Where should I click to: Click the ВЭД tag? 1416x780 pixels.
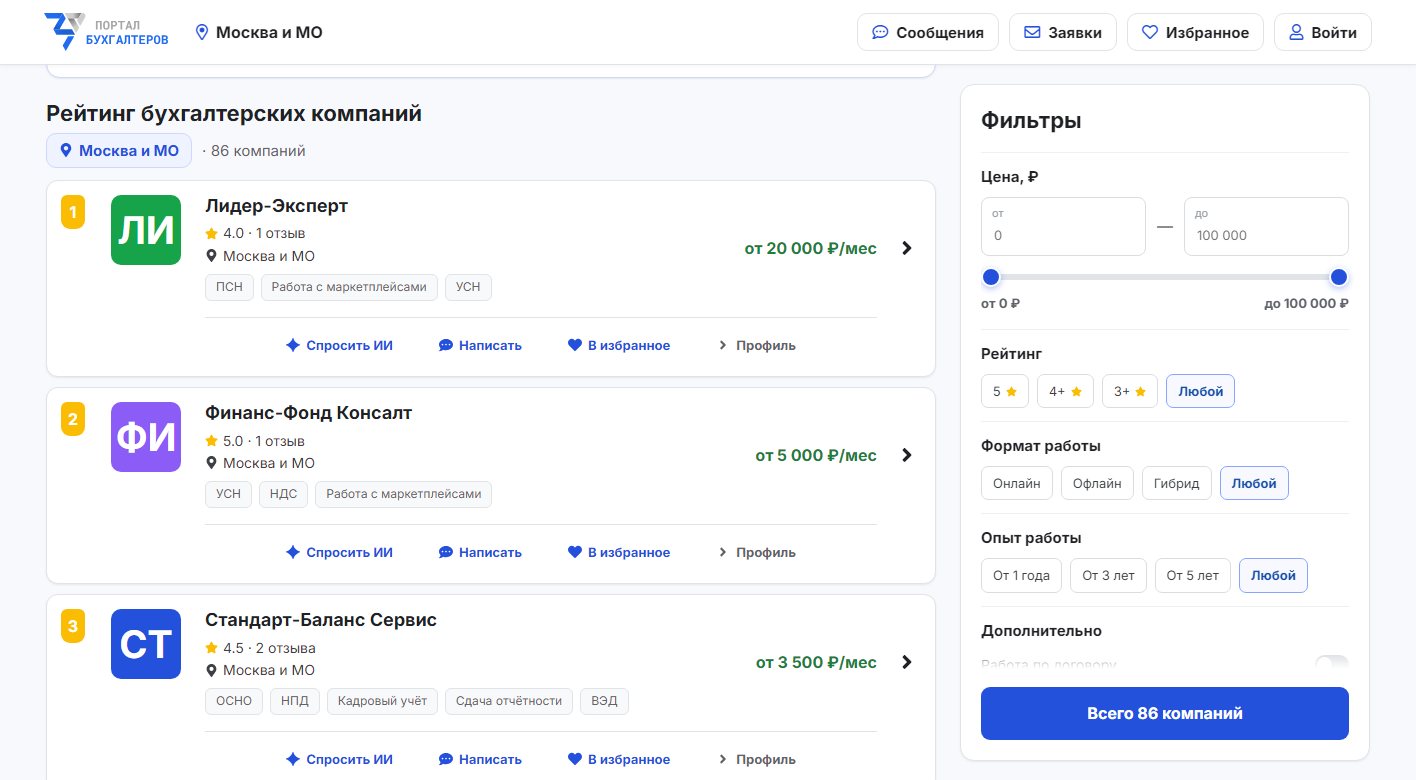pyautogui.click(x=604, y=701)
